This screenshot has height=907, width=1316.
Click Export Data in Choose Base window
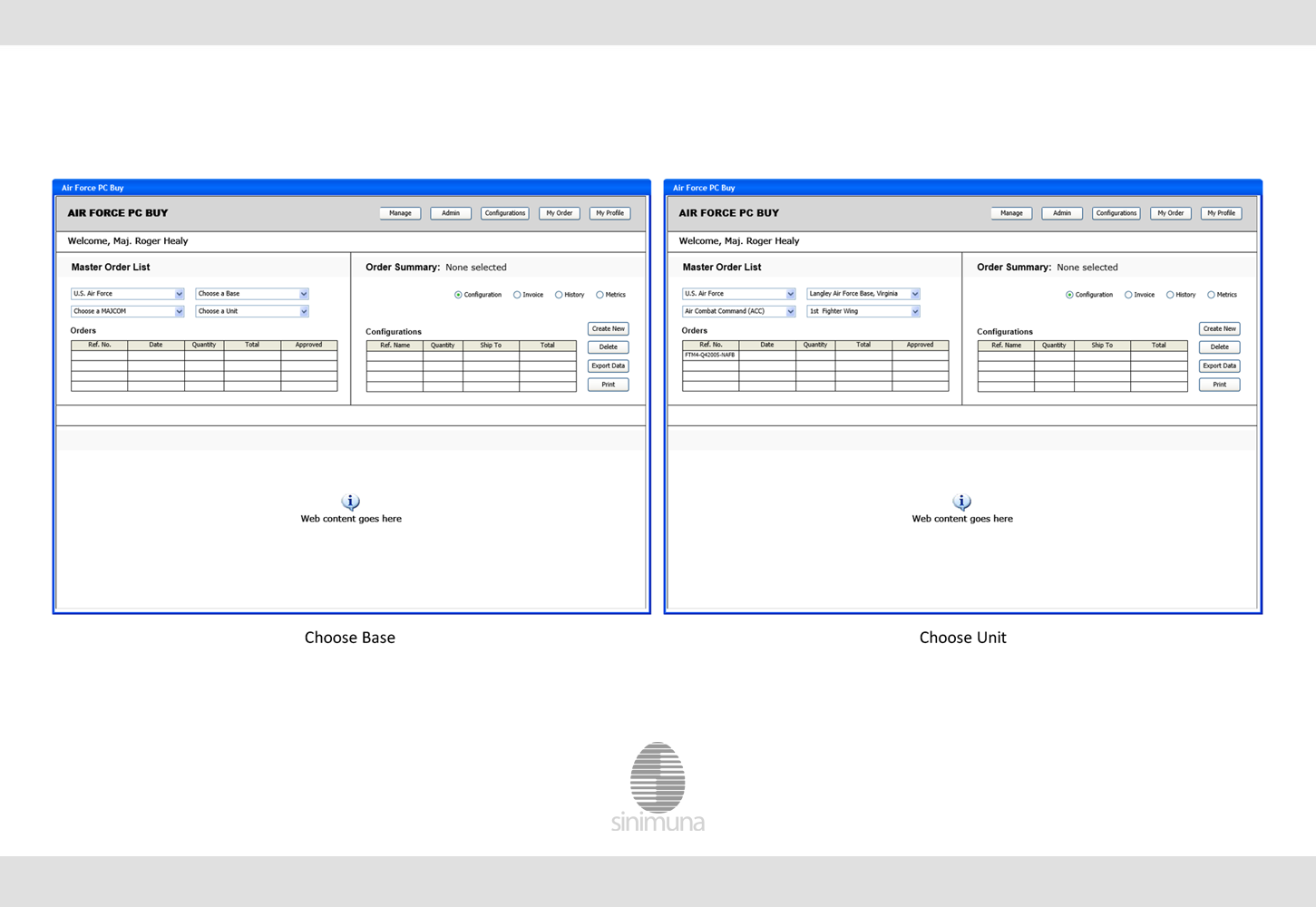pos(609,366)
